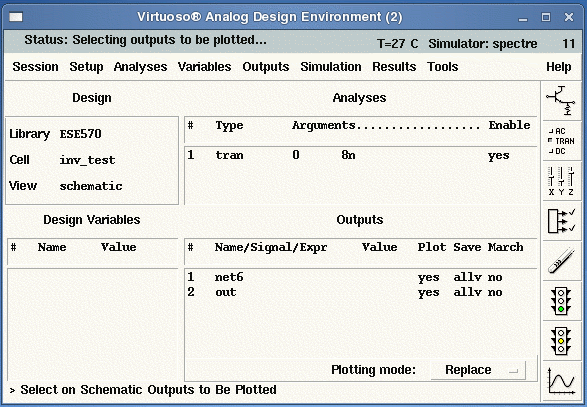Open Choose Analyses AC TRAN DC icon
This screenshot has height=407, width=587.
[560, 141]
